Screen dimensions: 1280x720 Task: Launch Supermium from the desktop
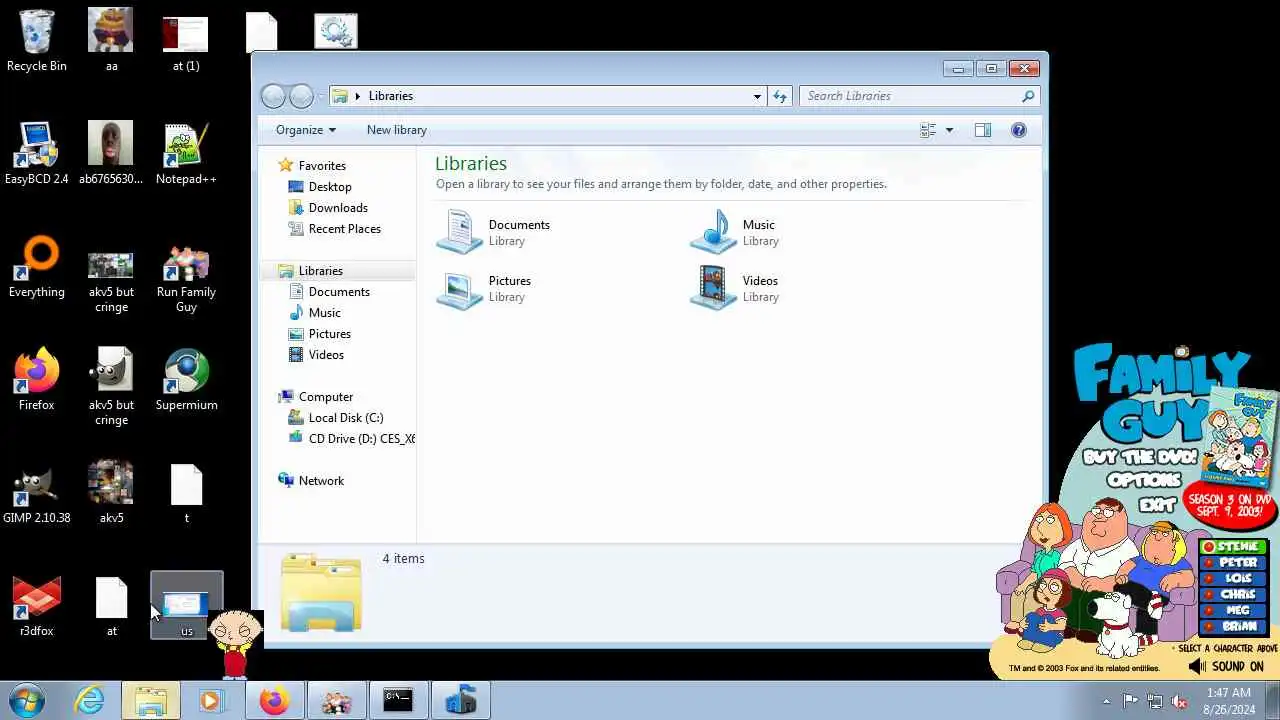point(186,379)
